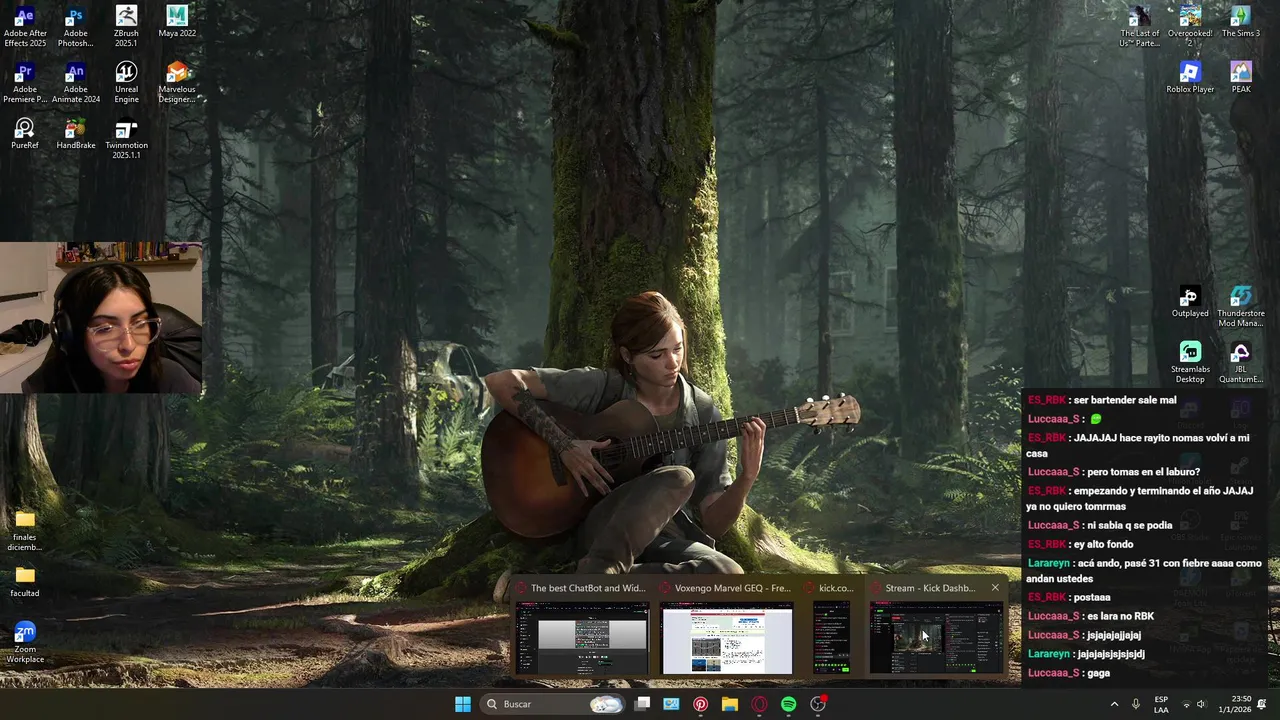This screenshot has height=720, width=1280.
Task: Click the Outplayed desktop icon
Action: point(1190,302)
